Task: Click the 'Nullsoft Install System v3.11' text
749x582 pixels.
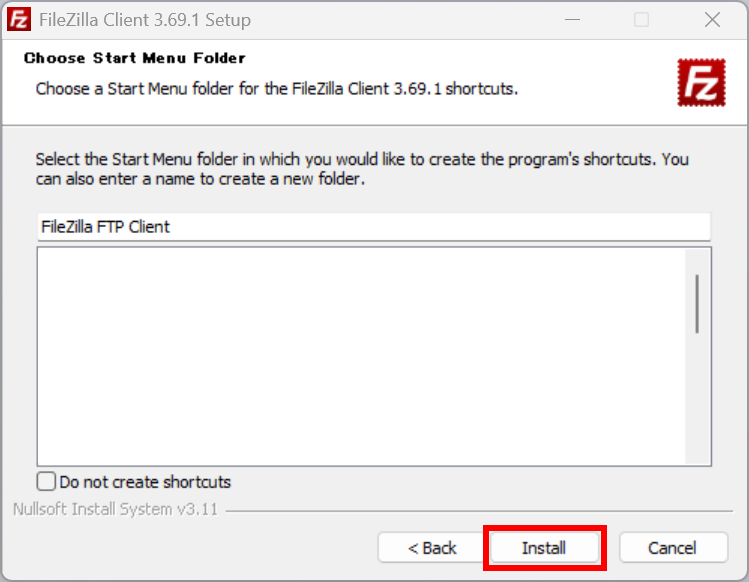Action: 115,509
